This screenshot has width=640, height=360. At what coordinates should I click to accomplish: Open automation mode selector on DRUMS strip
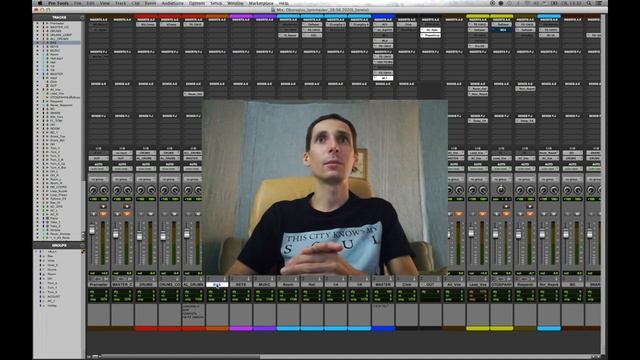pyautogui.click(x=146, y=169)
